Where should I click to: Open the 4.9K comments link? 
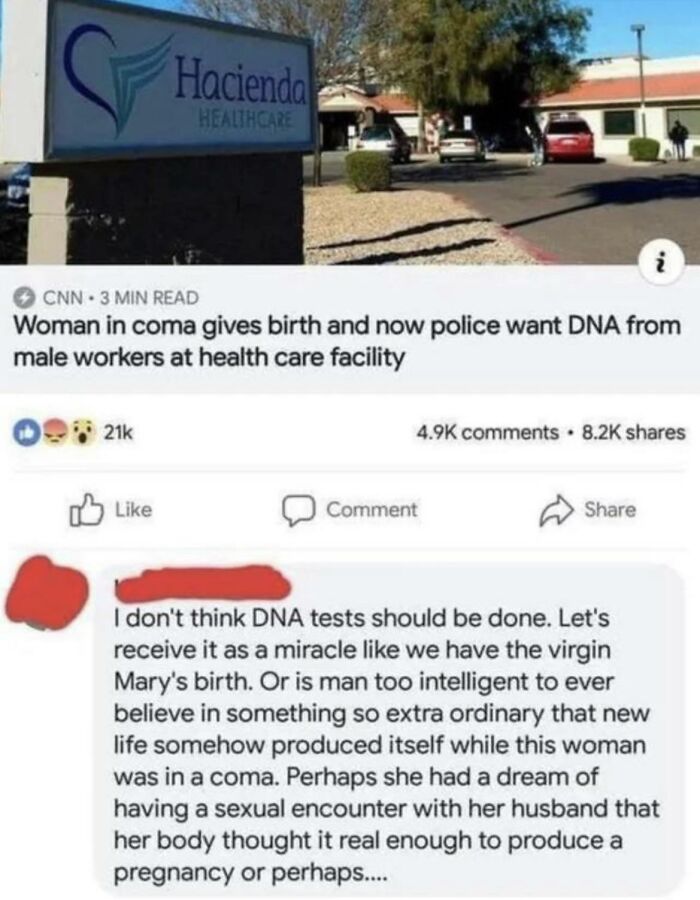[487, 432]
